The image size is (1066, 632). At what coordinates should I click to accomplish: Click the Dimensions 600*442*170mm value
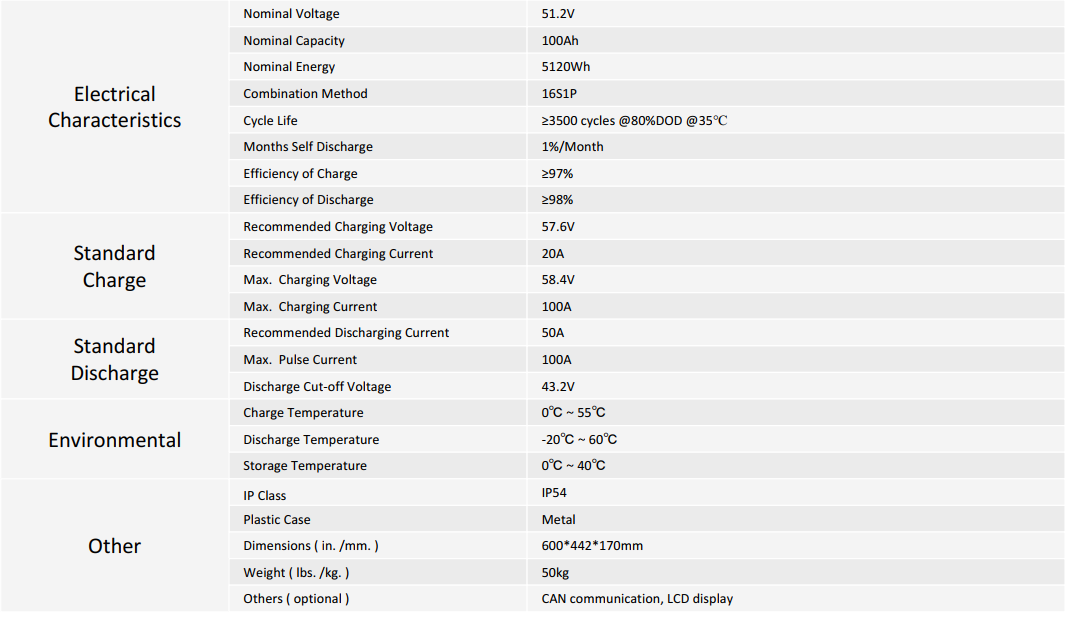click(591, 545)
